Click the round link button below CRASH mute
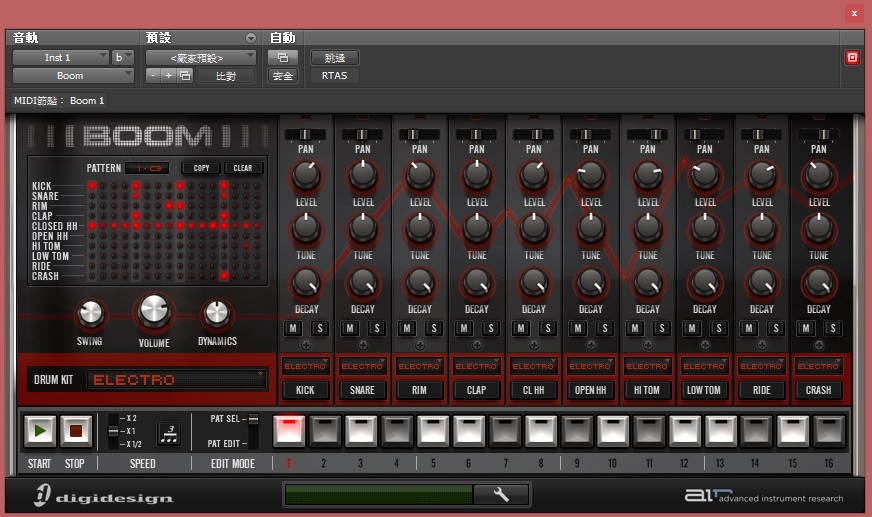 (x=819, y=346)
